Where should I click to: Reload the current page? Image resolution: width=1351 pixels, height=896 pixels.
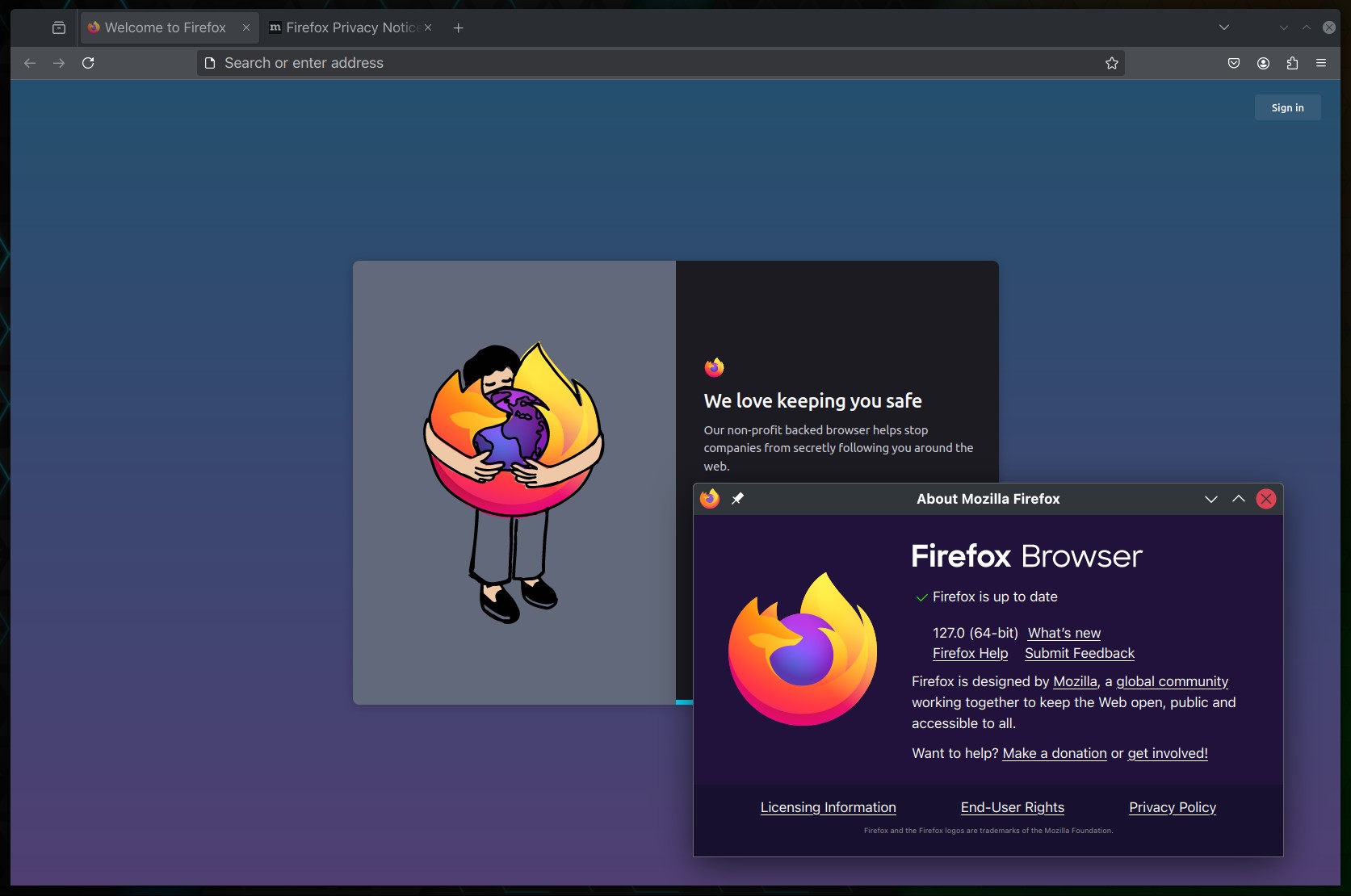pyautogui.click(x=88, y=63)
